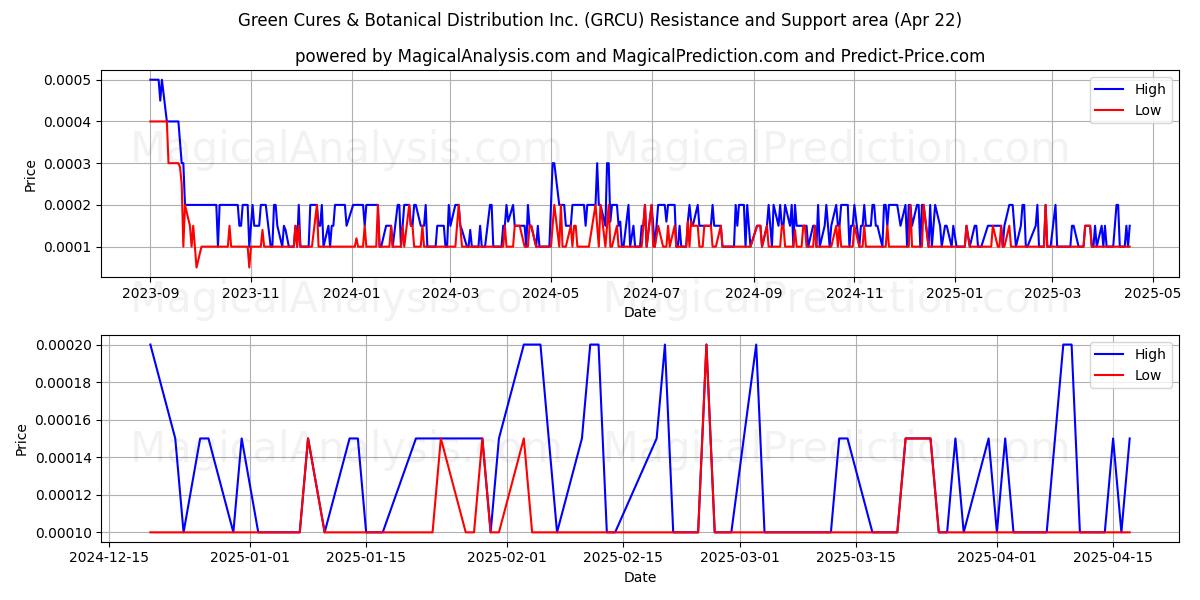1200x600 pixels.
Task: Click the 2023-11 x-axis tick label
Action: point(250,293)
